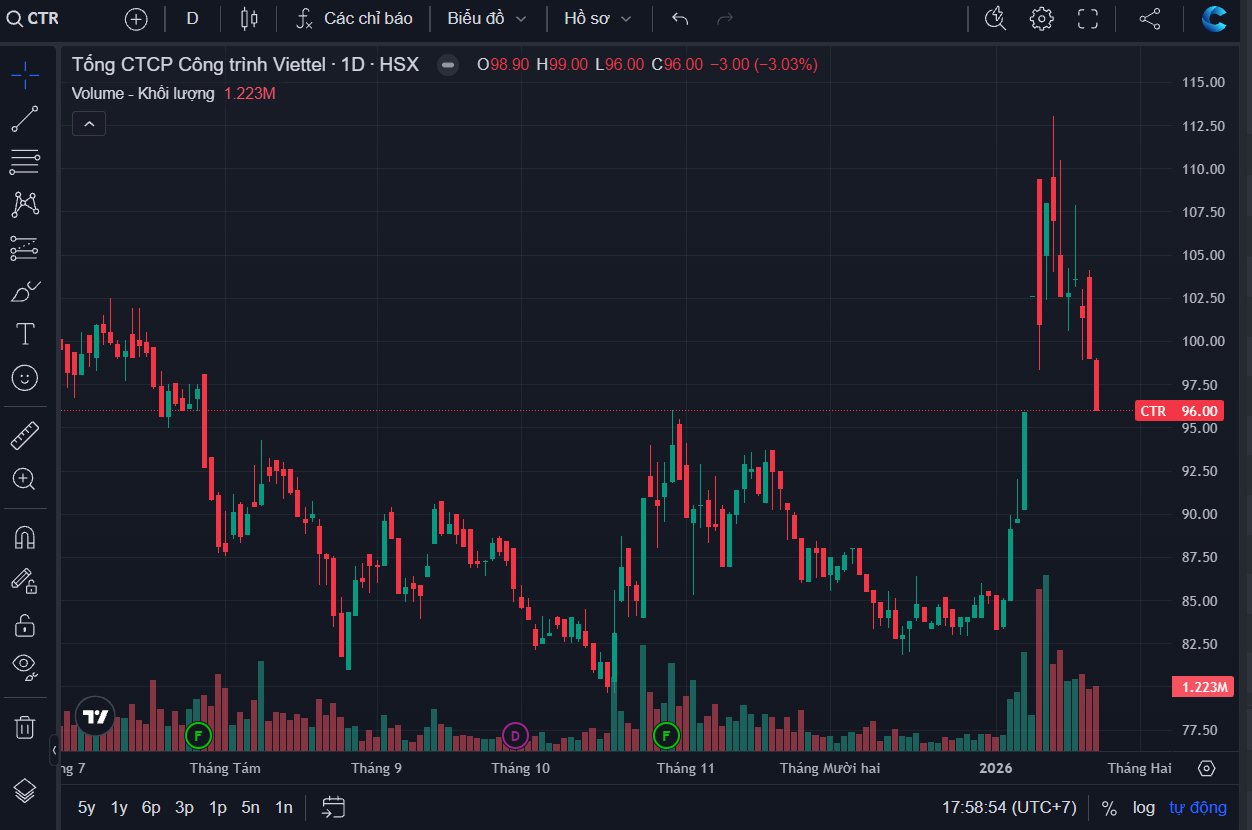Redo the last chart action

[726, 18]
